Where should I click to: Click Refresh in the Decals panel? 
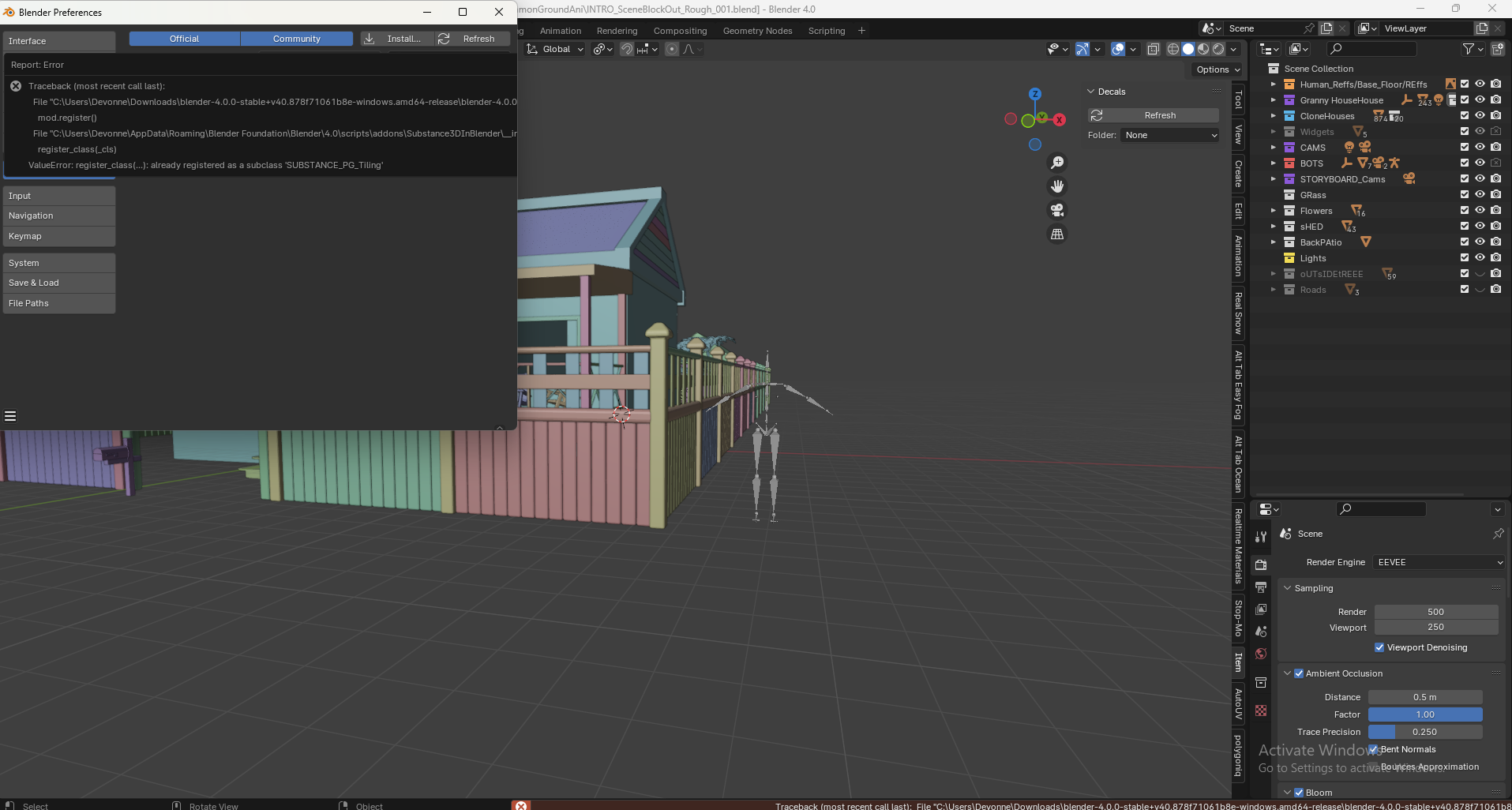[x=1152, y=114]
